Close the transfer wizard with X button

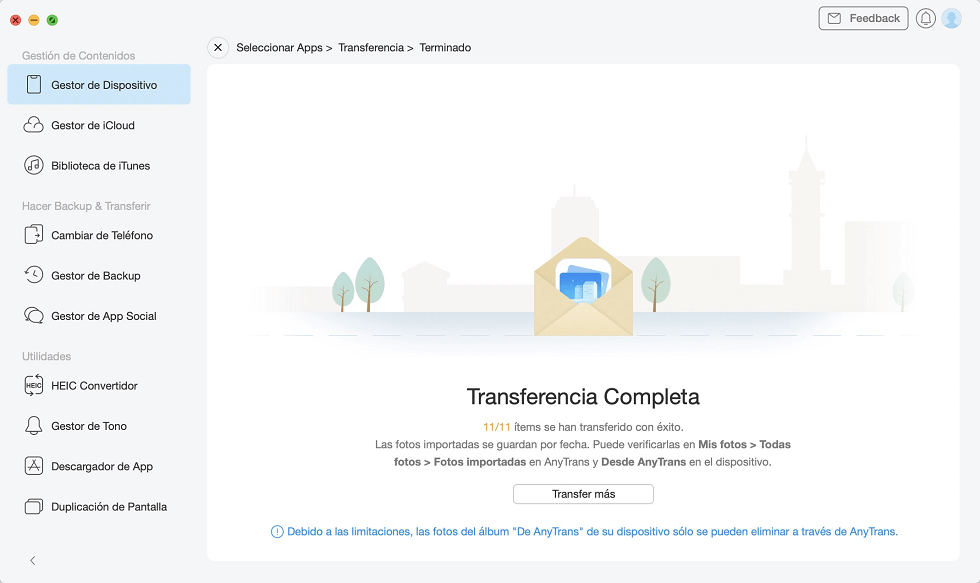click(x=218, y=47)
